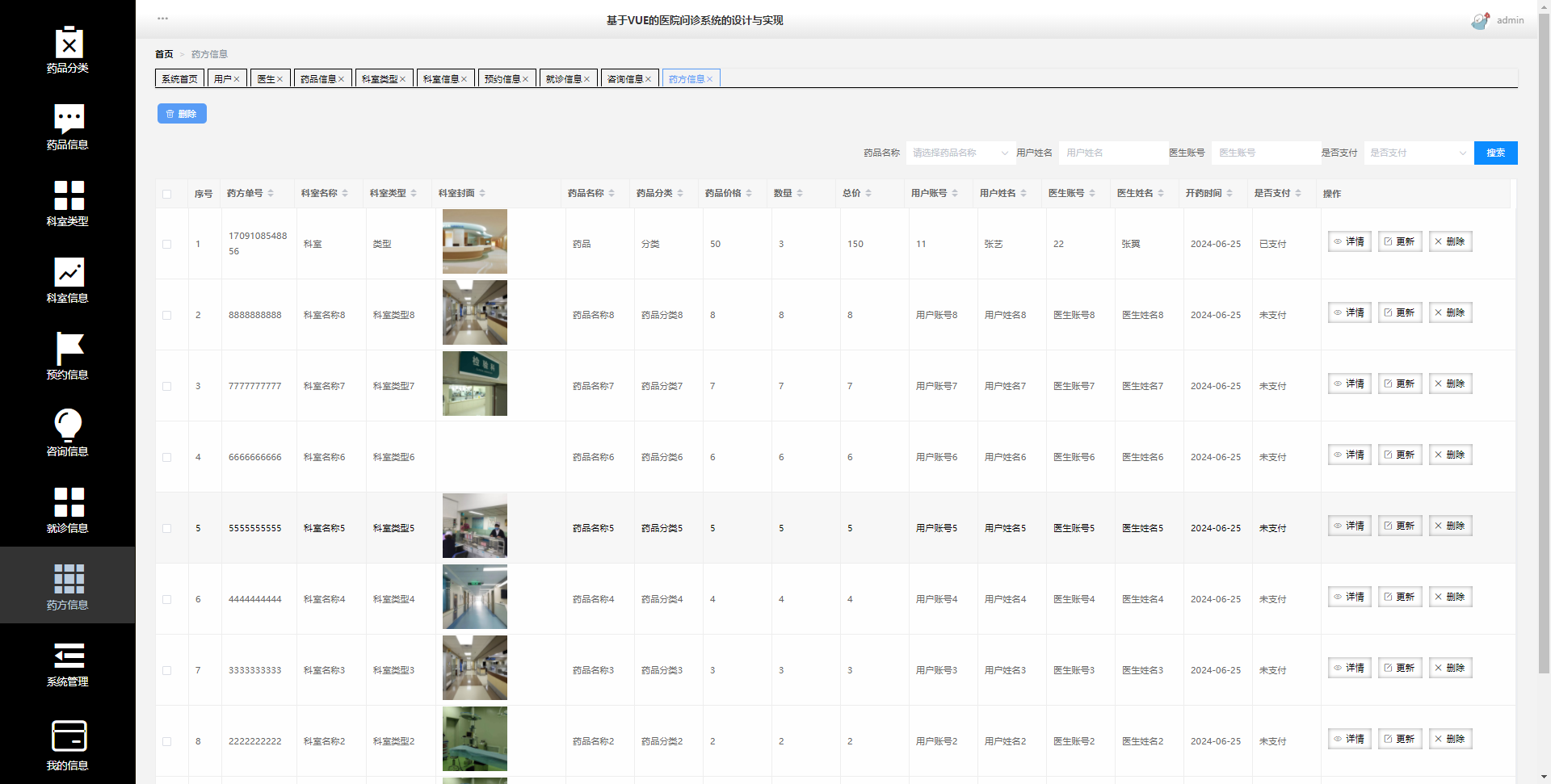This screenshot has width=1551, height=784.
Task: Close the 药方信息 tab
Action: [x=710, y=79]
